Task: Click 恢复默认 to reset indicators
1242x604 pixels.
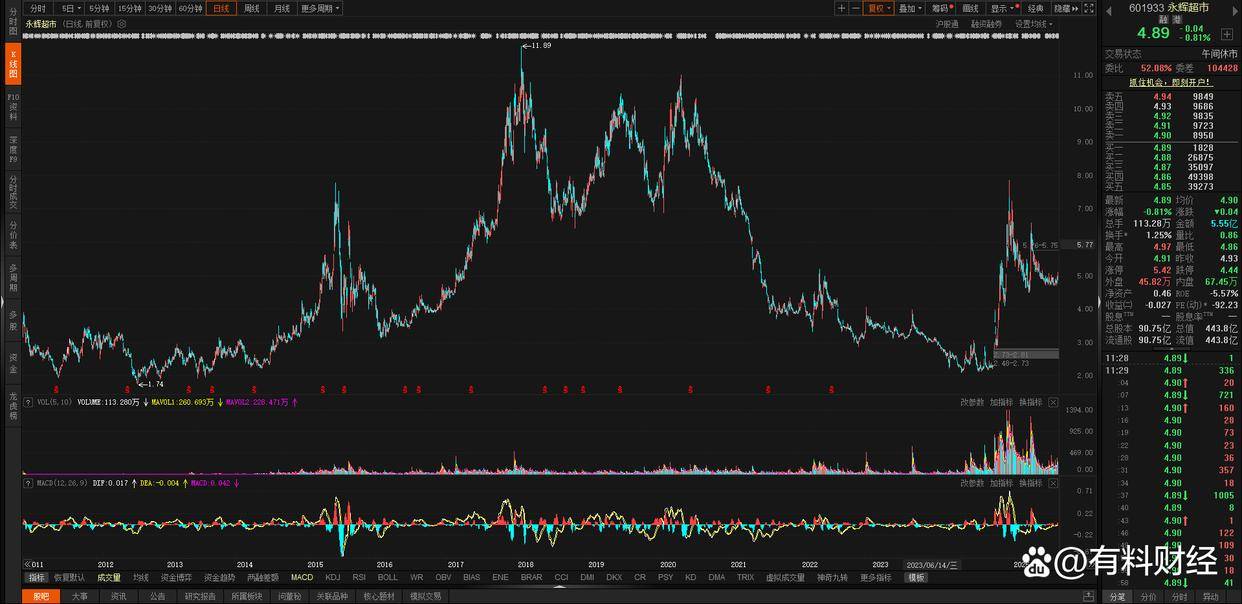Action: tap(69, 578)
